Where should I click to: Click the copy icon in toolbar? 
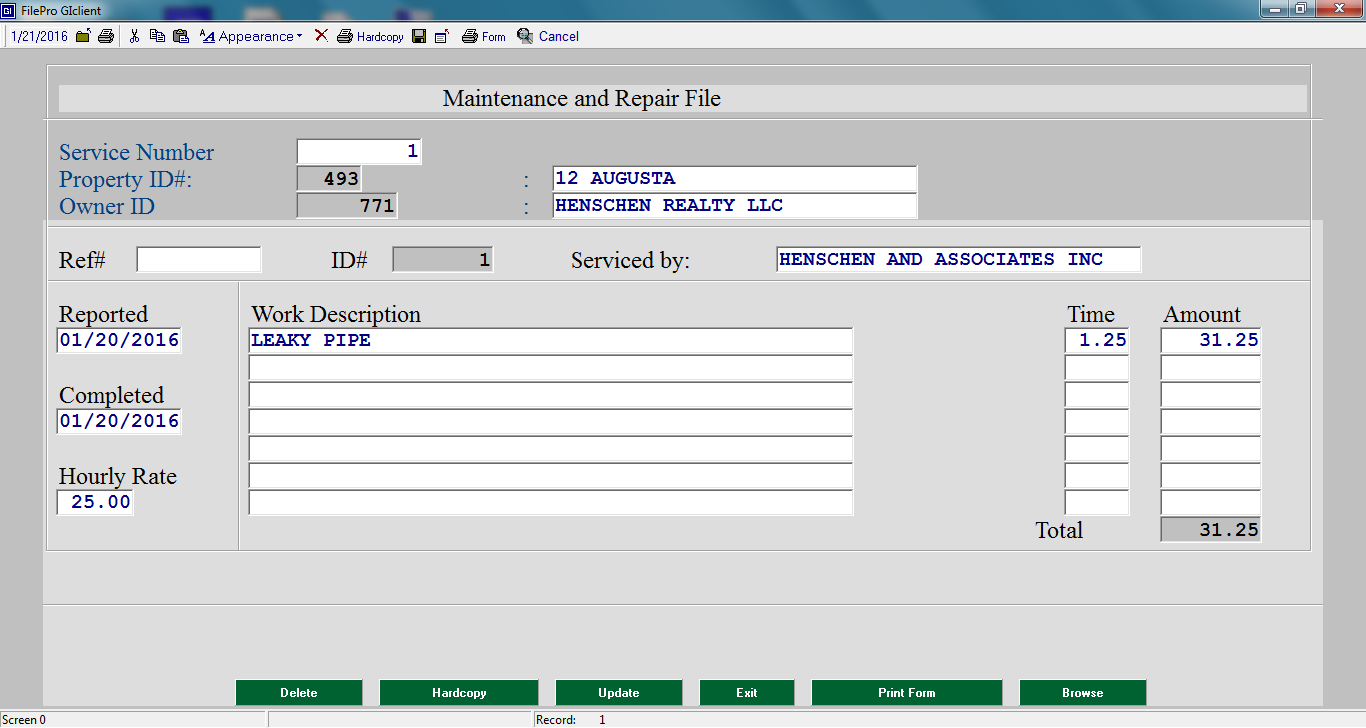tap(157, 36)
